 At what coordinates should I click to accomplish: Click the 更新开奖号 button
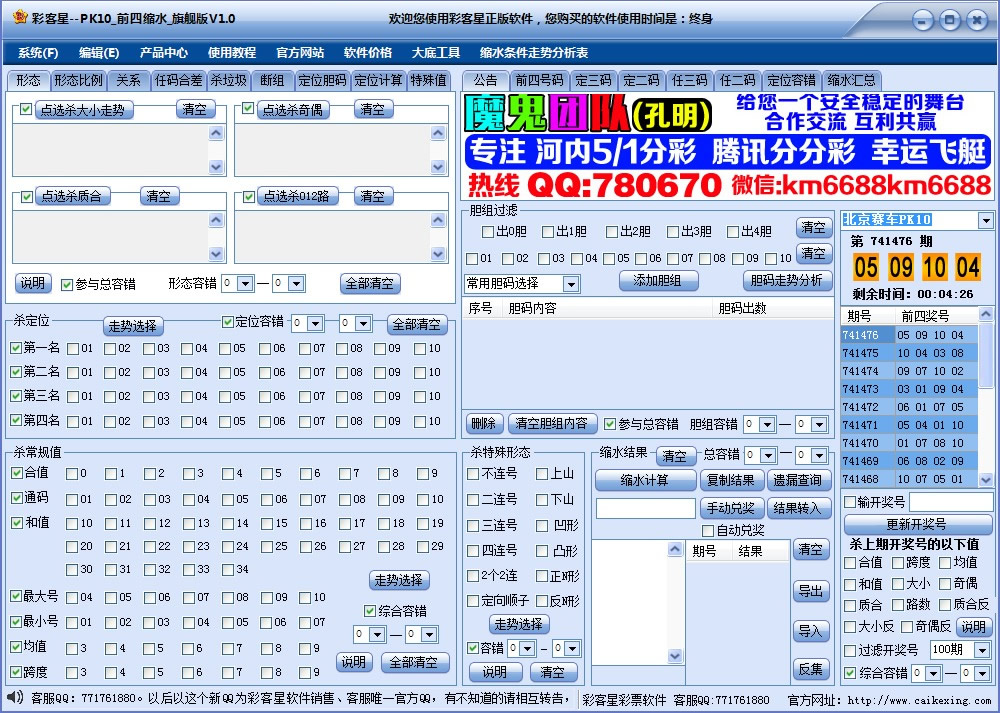[916, 525]
